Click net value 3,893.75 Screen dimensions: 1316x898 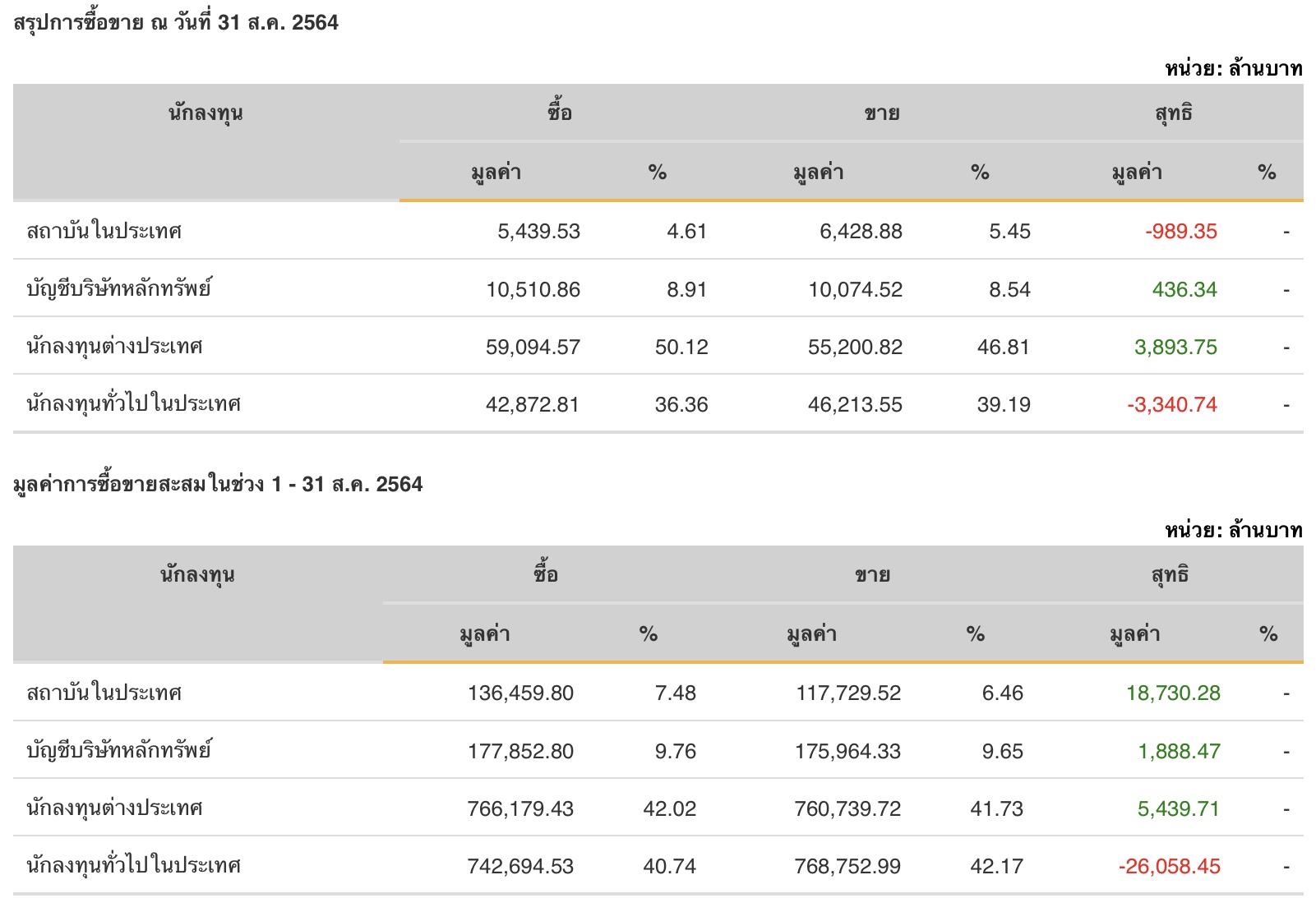click(1175, 348)
